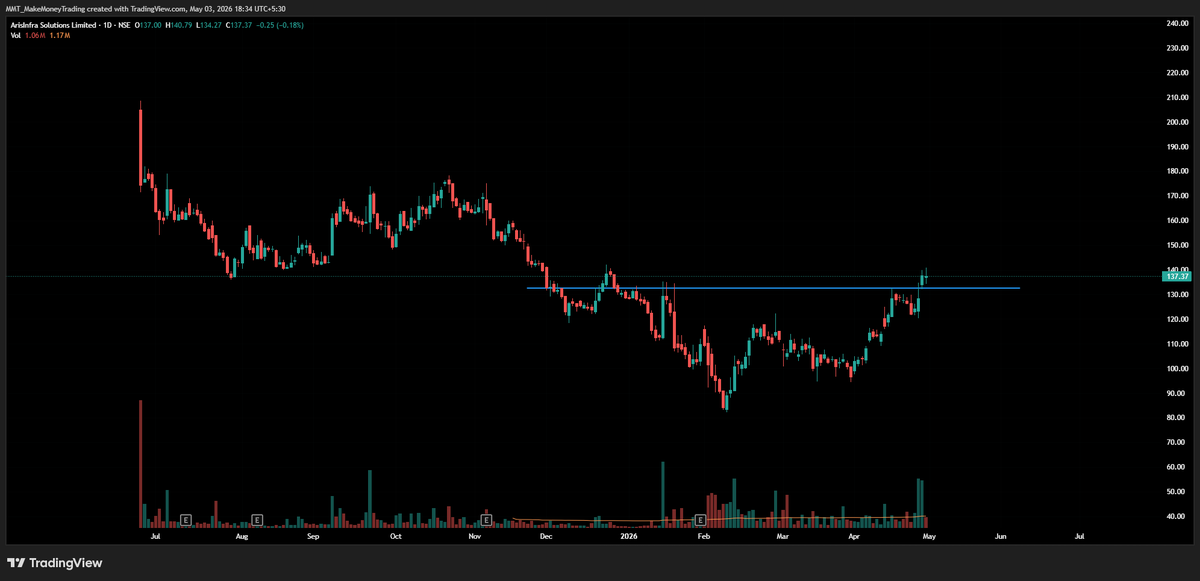This screenshot has width=1200, height=581.
Task: Click the 150.00 price axis label
Action: point(1176,245)
